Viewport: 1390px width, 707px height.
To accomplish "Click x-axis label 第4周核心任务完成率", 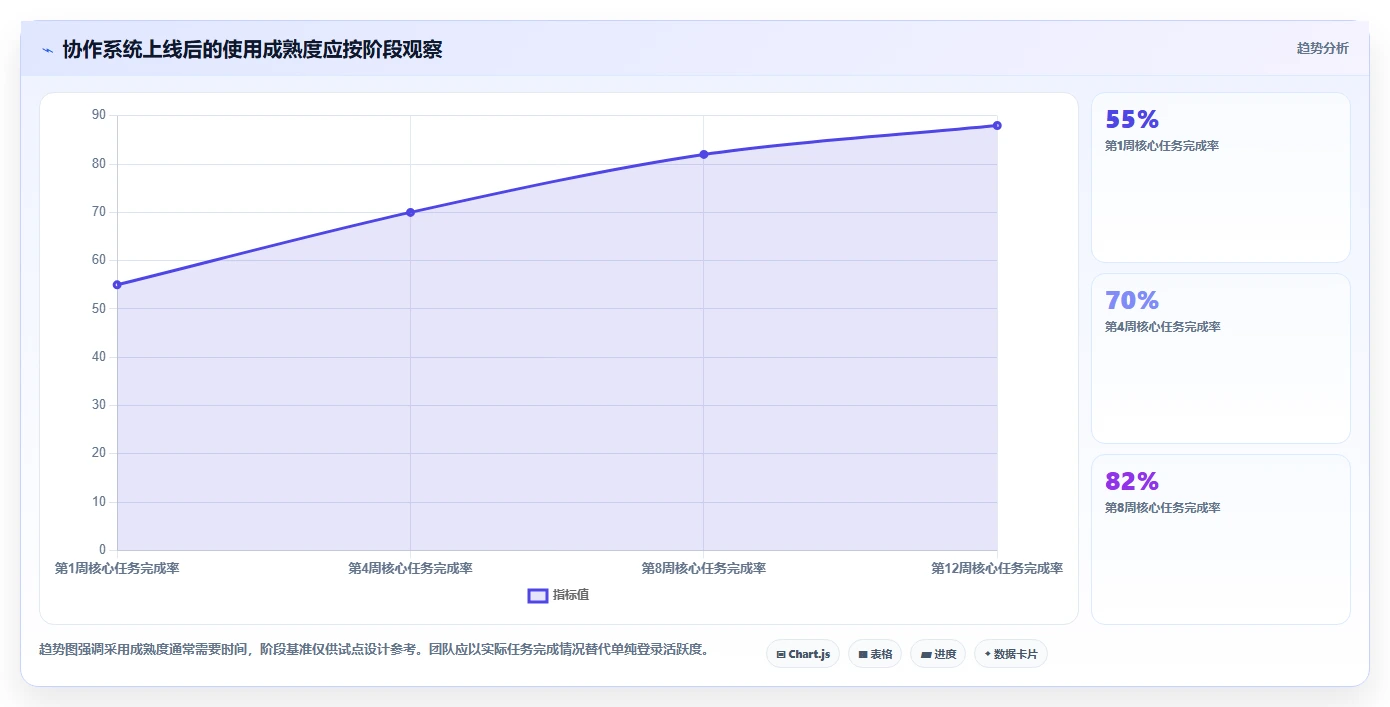I will coord(410,568).
